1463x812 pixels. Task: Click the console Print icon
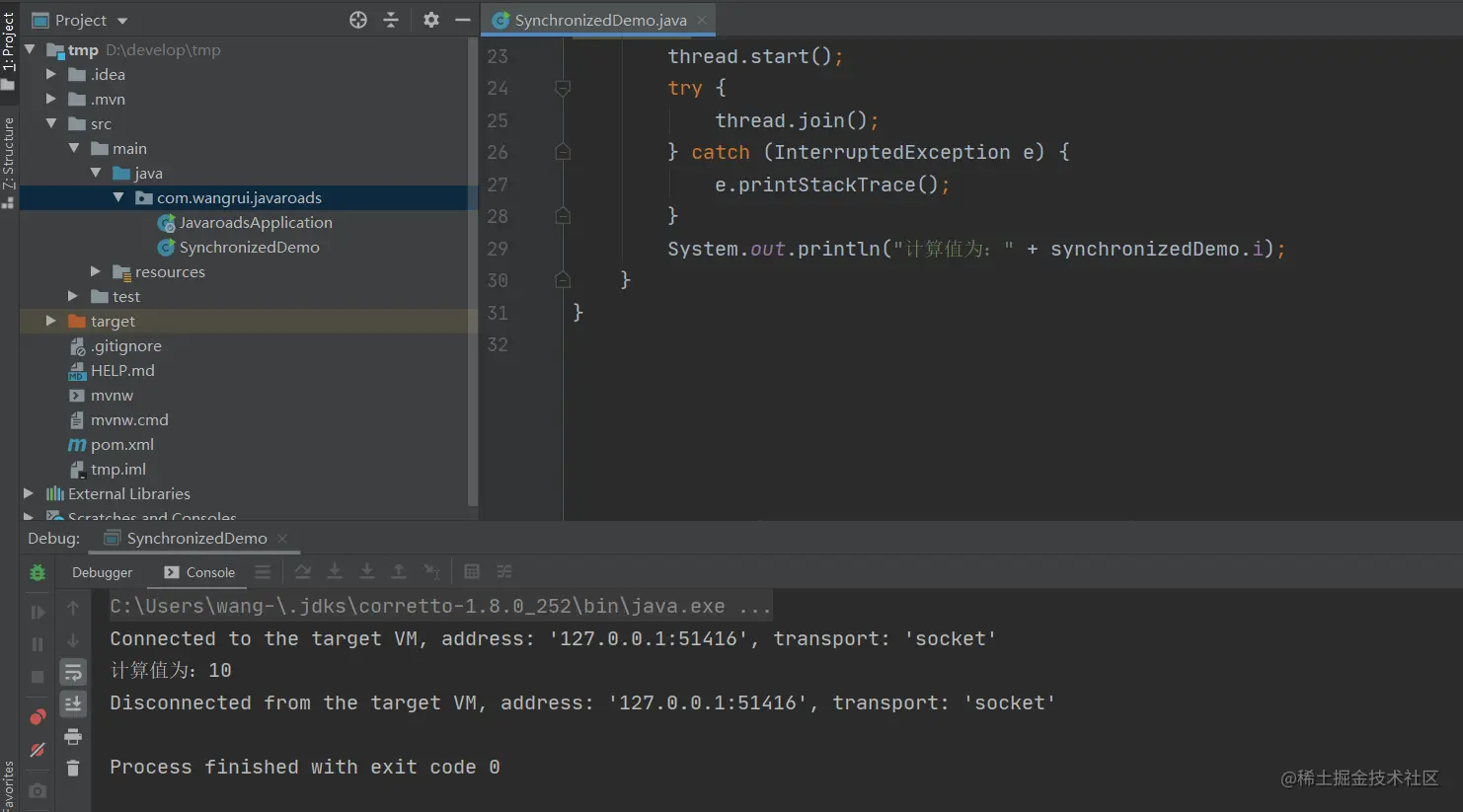(73, 736)
